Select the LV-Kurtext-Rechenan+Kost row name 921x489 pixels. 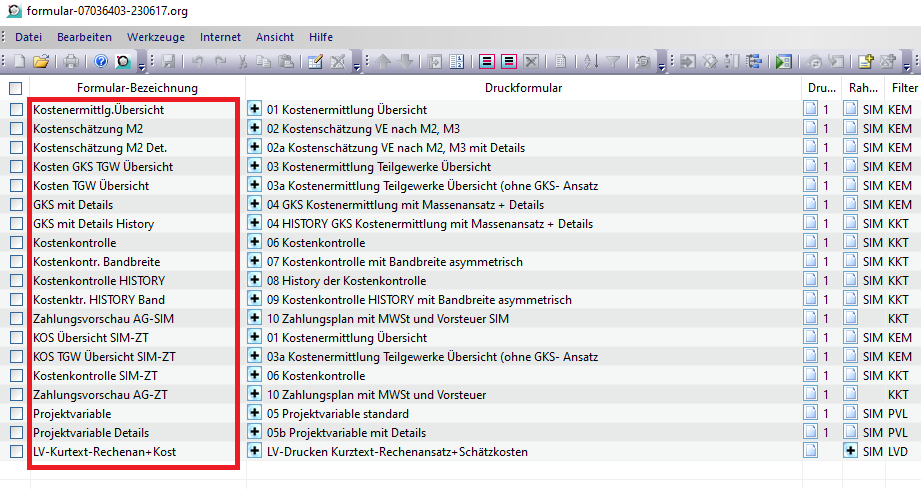click(x=104, y=452)
